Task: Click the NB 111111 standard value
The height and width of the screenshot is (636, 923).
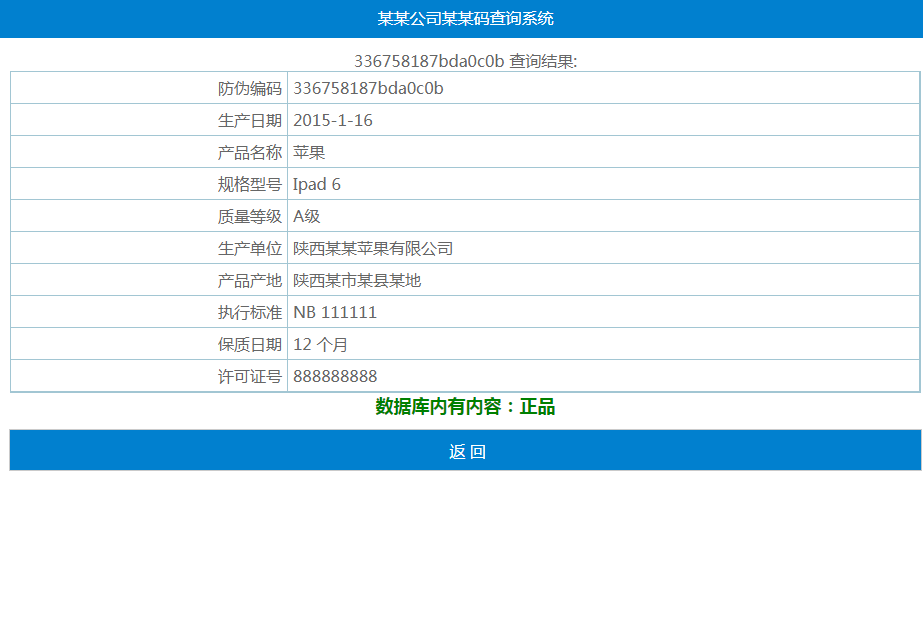Action: click(x=335, y=312)
